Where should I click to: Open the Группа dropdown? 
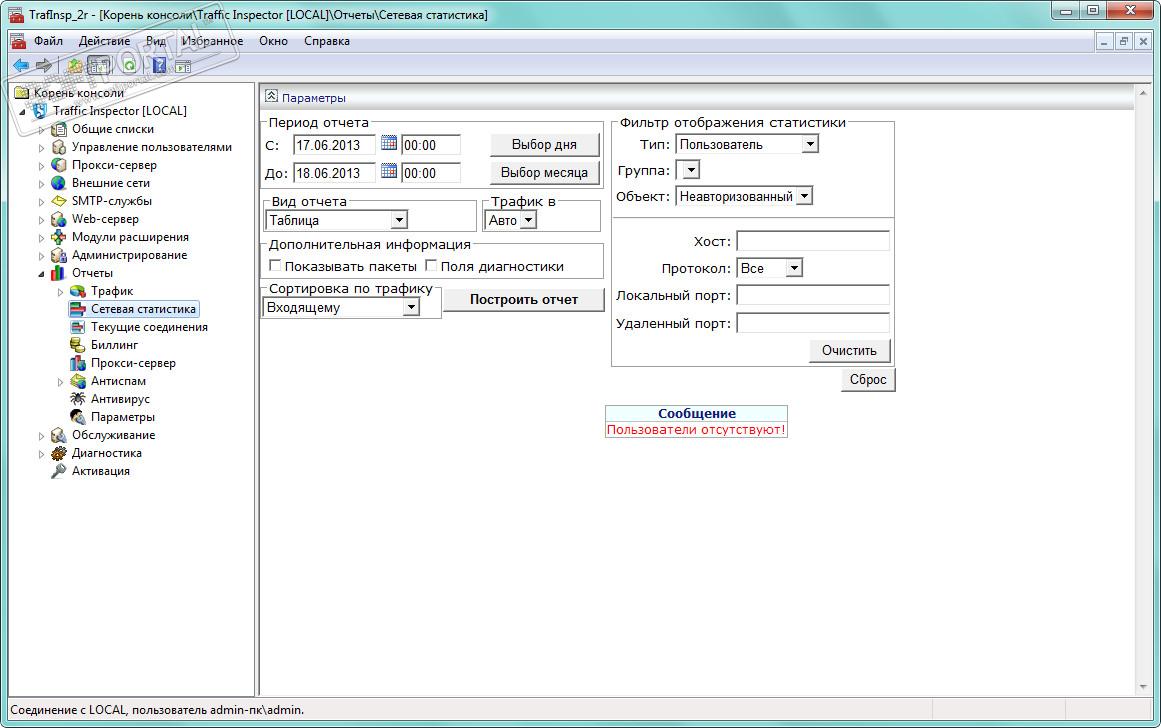(691, 170)
